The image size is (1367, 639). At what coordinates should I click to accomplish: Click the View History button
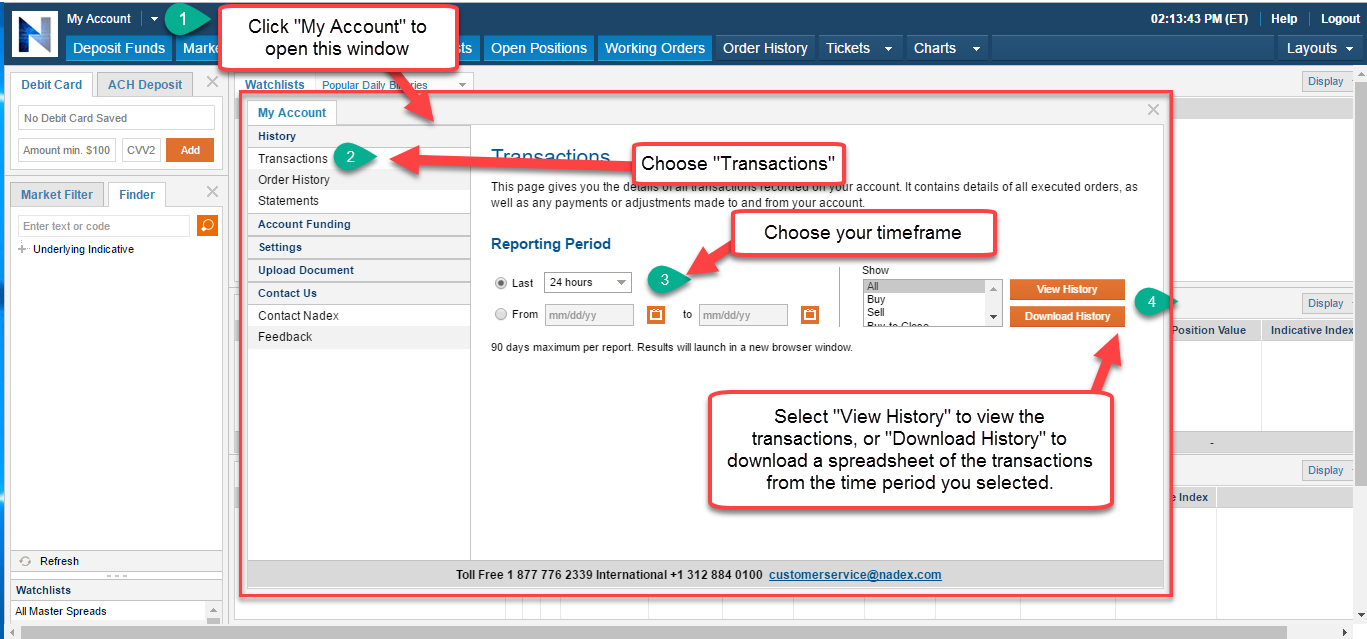click(1067, 289)
